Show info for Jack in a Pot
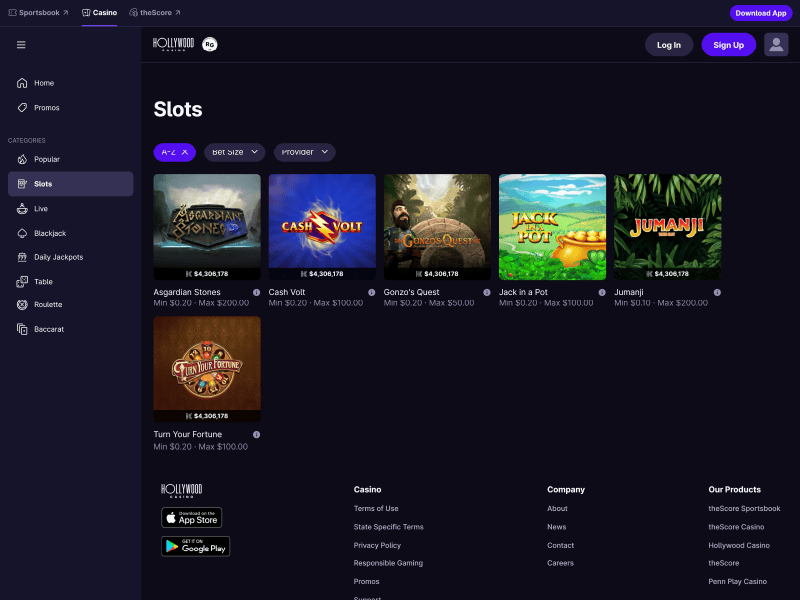This screenshot has height=600, width=800. (x=602, y=292)
